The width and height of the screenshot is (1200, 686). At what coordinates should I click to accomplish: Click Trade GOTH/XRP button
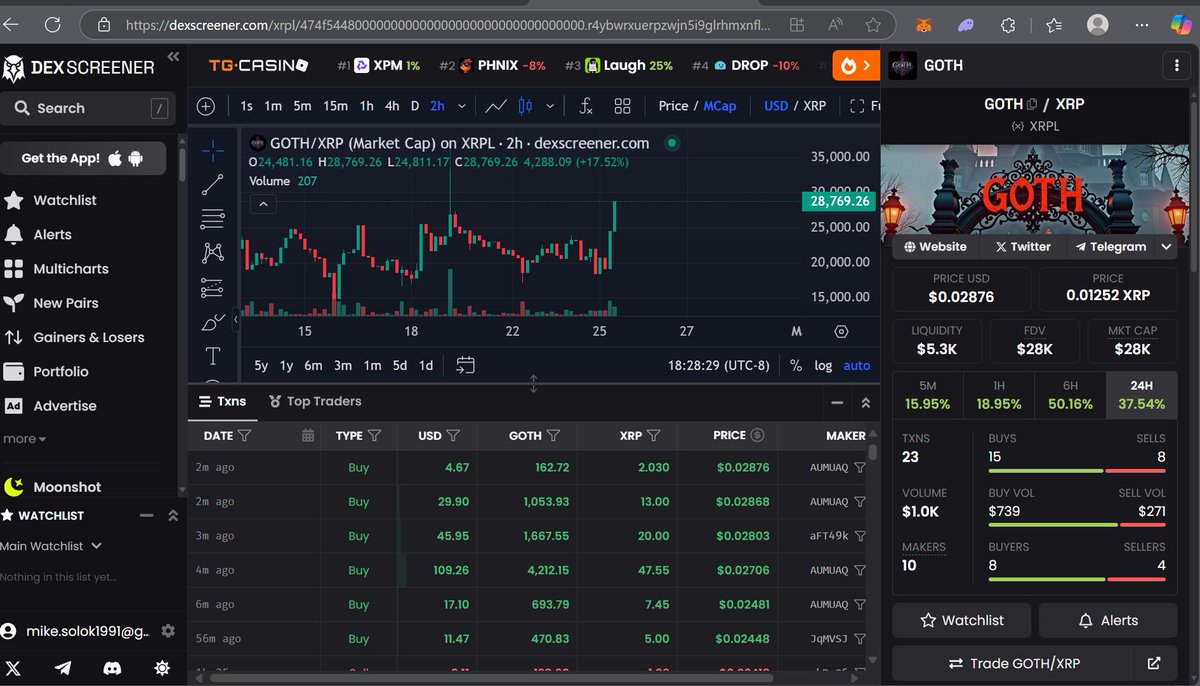pyautogui.click(x=1012, y=663)
